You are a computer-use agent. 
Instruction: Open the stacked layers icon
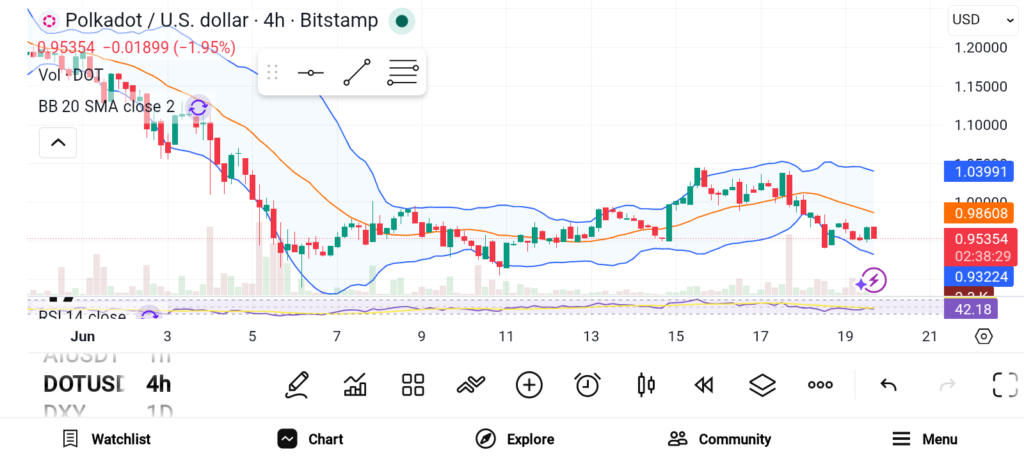762,385
